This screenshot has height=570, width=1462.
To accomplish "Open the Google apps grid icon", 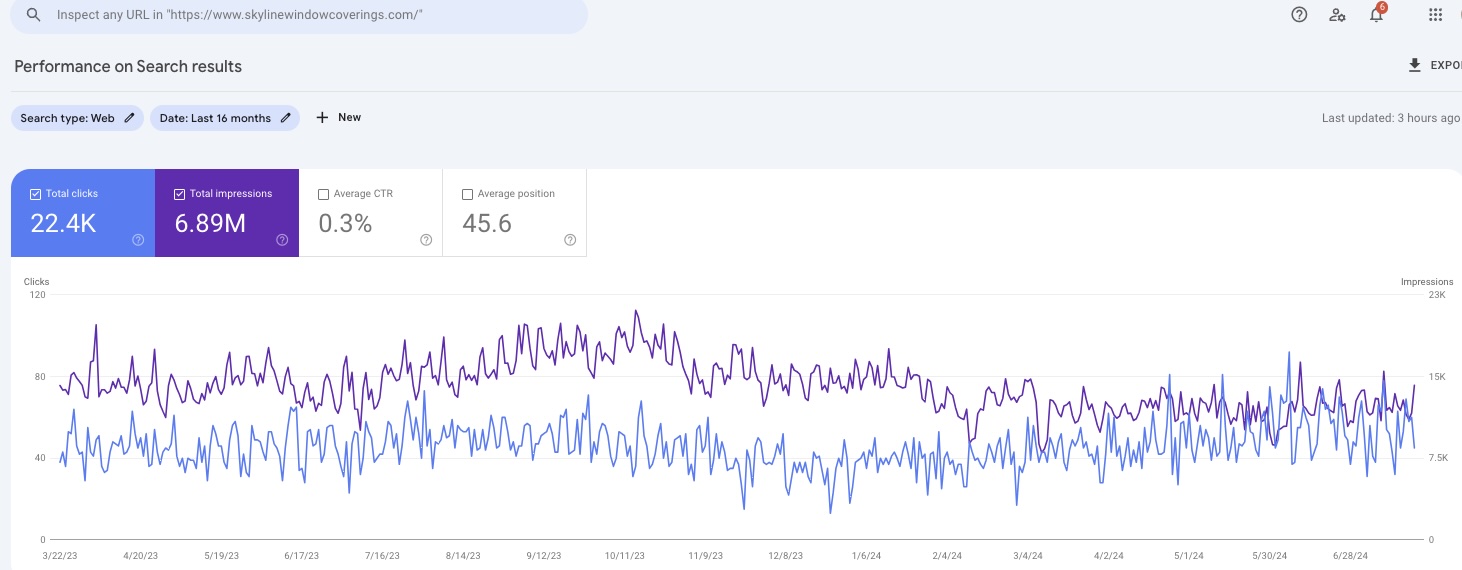I will (1436, 15).
